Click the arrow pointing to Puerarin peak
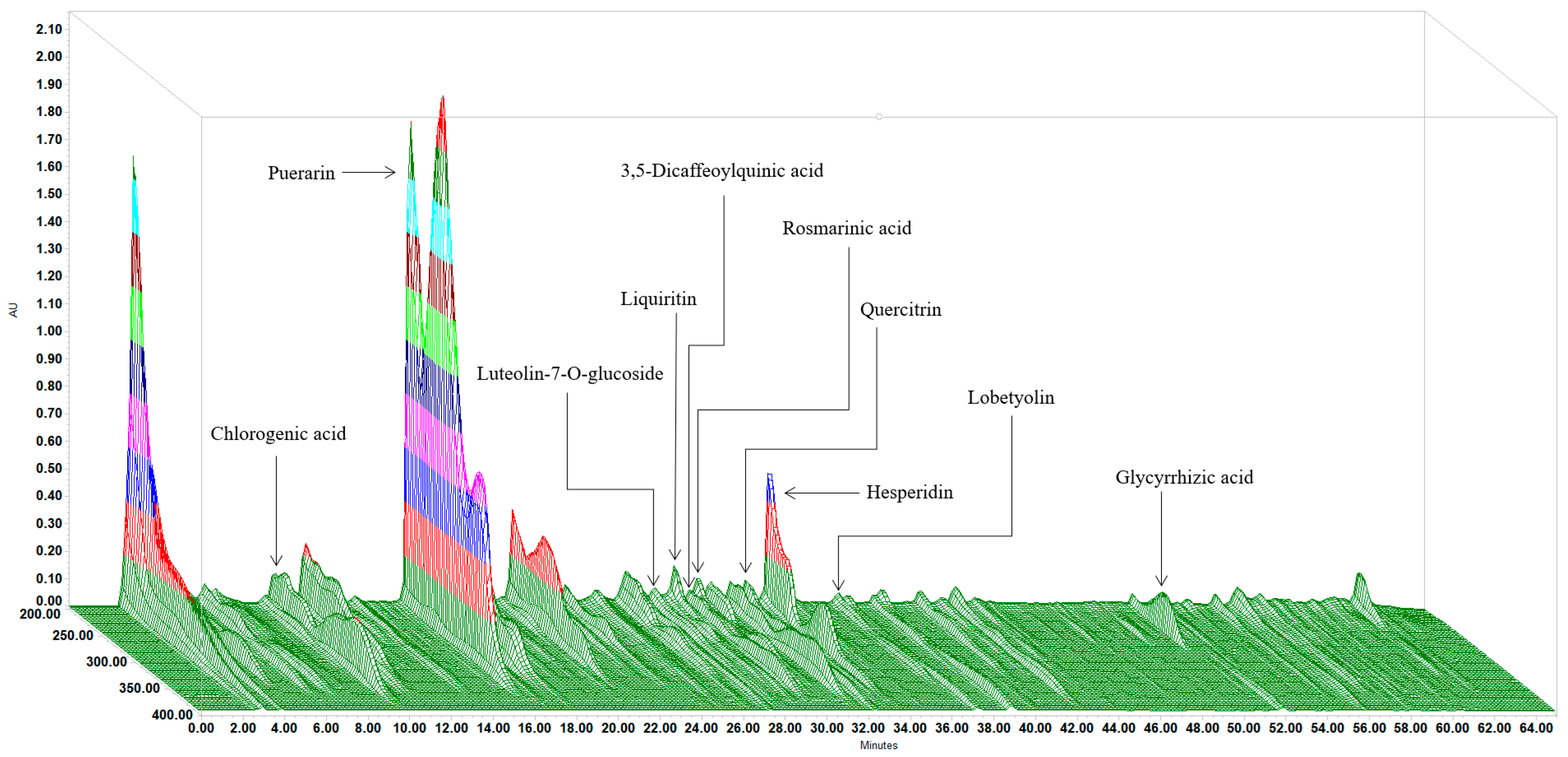This screenshot has height=757, width=1568. pos(368,172)
